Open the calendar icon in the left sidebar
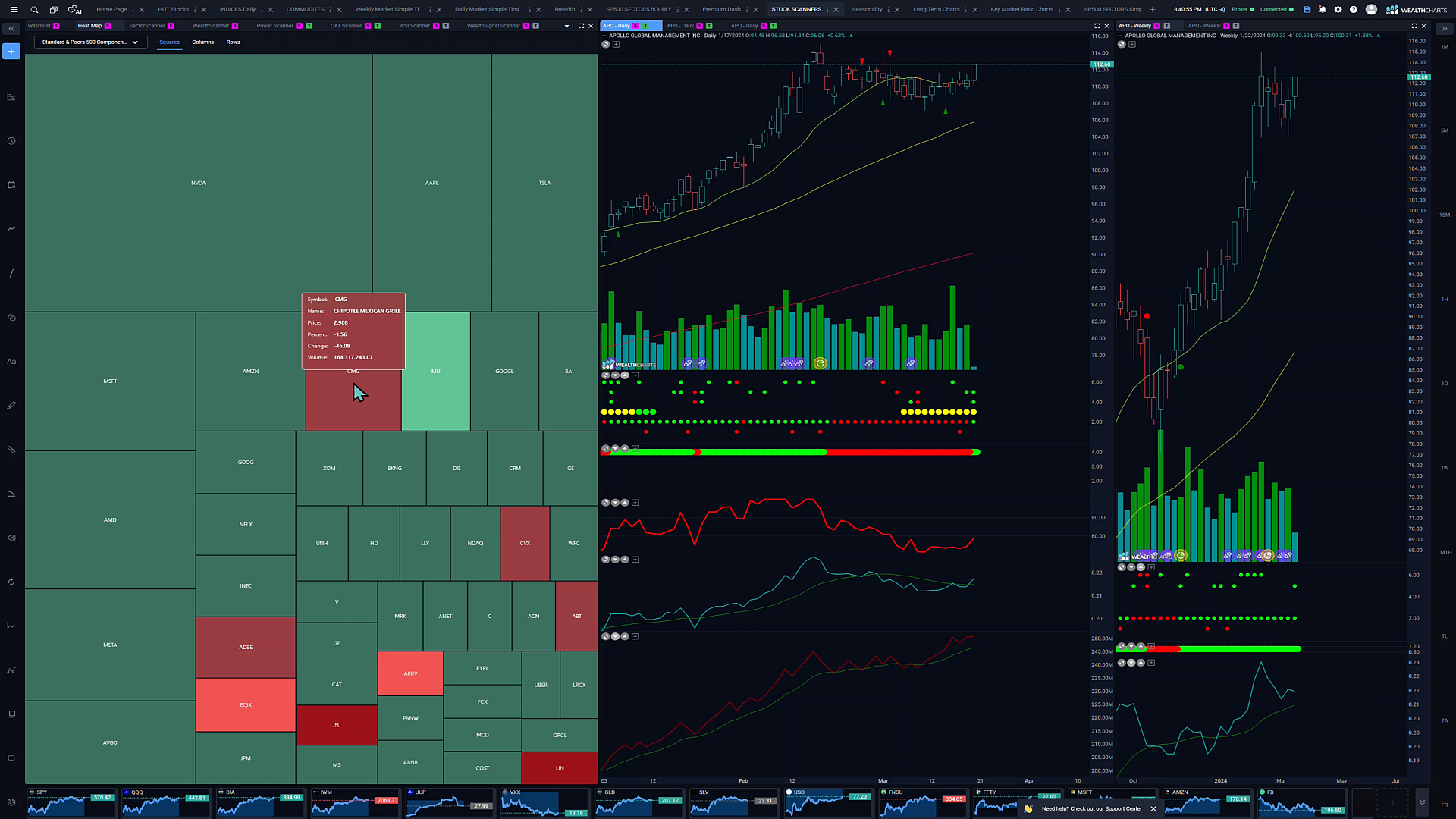Image resolution: width=1456 pixels, height=819 pixels. click(11, 185)
